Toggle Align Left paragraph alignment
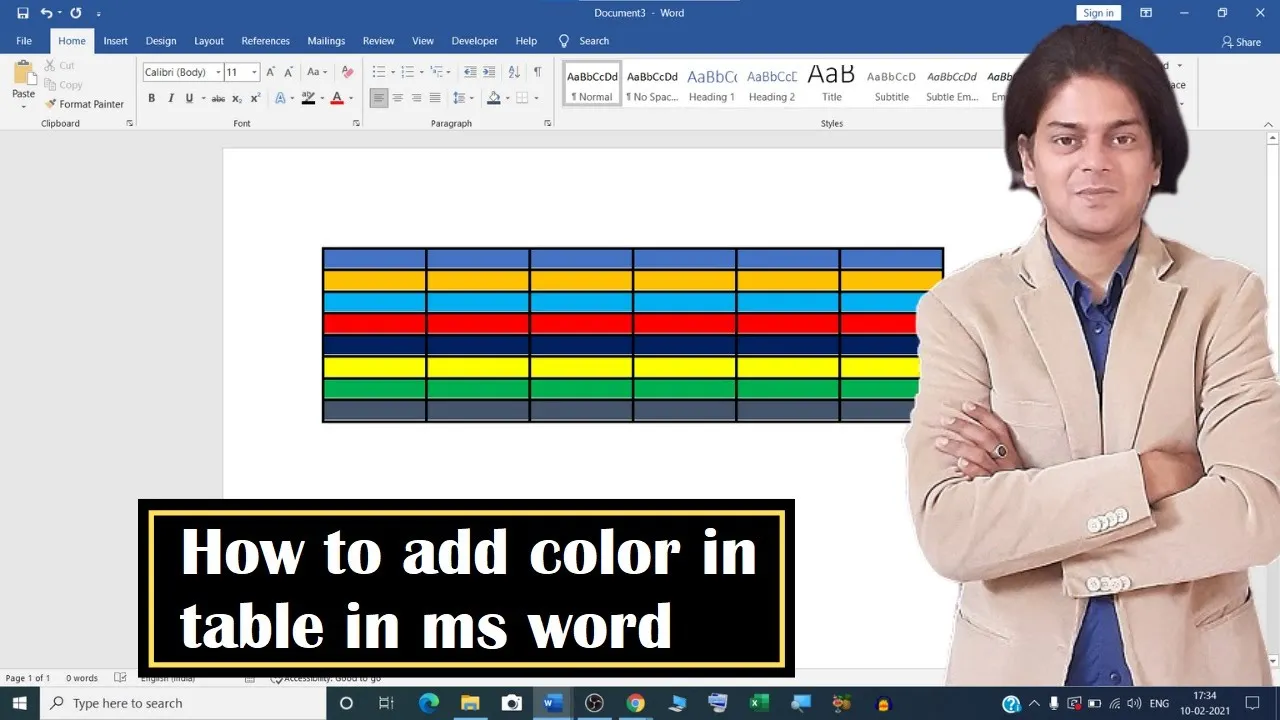 [x=379, y=98]
